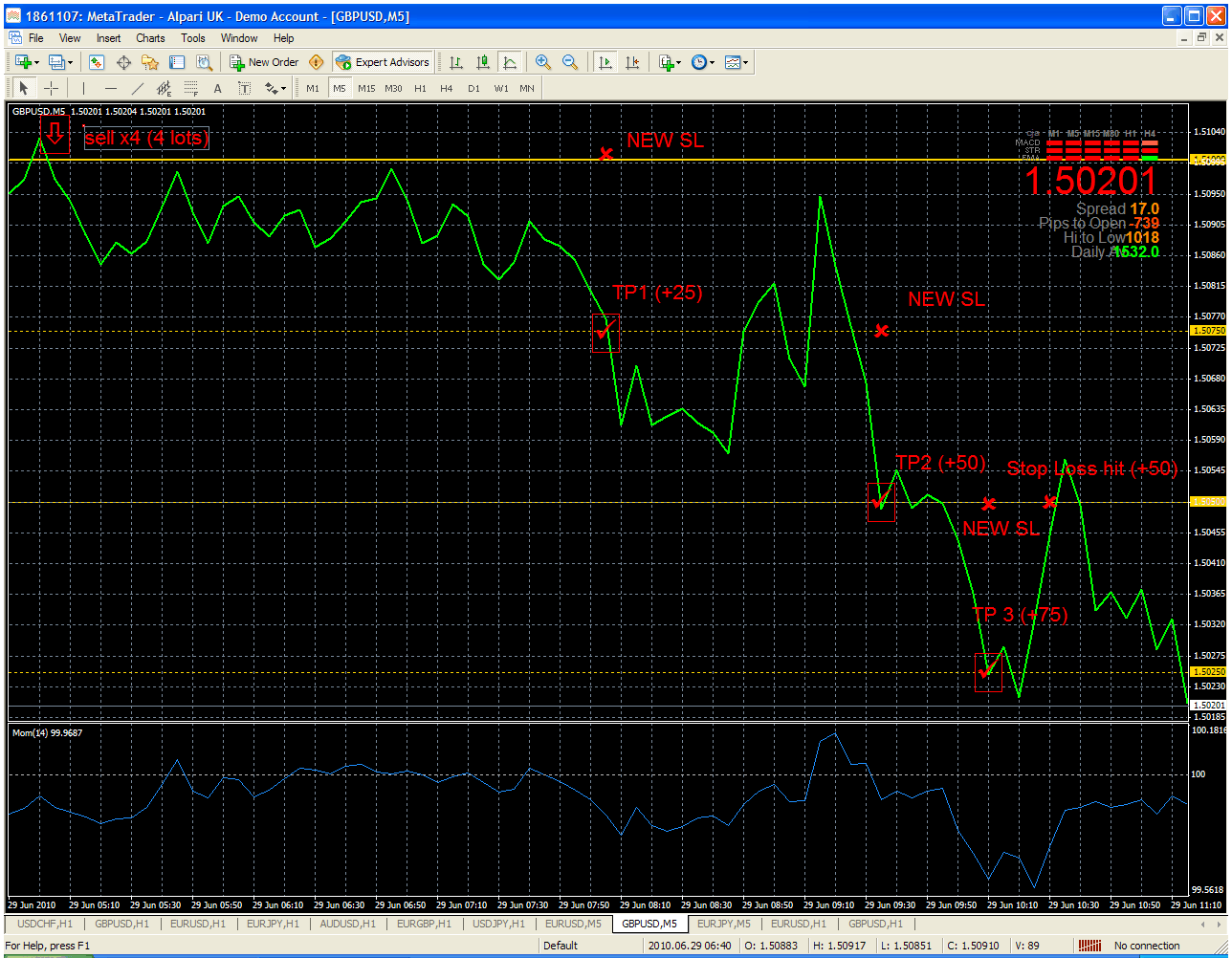1232x958 pixels.
Task: Switch chart to H1 timeframe button
Action: 420,88
